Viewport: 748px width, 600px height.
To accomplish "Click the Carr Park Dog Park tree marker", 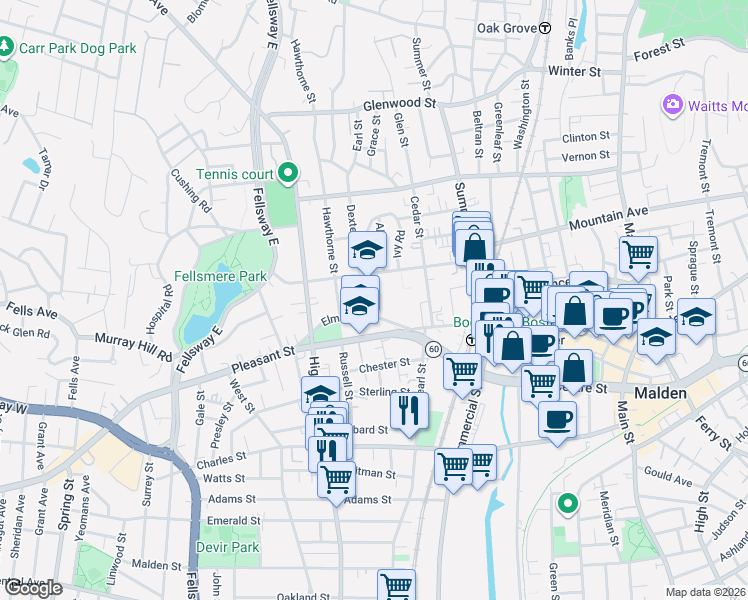I will [x=5, y=47].
